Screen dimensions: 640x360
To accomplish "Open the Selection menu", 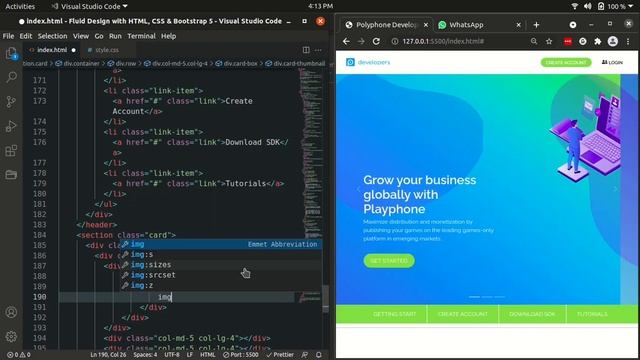I will tap(52, 36).
